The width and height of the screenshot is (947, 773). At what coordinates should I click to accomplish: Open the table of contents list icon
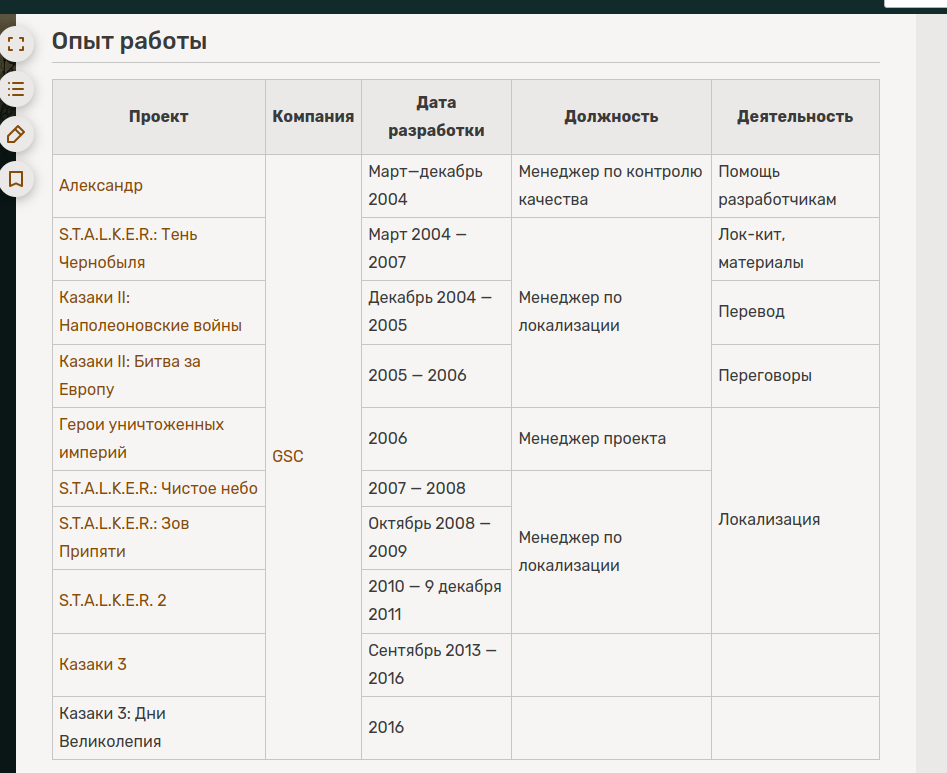pyautogui.click(x=16, y=89)
